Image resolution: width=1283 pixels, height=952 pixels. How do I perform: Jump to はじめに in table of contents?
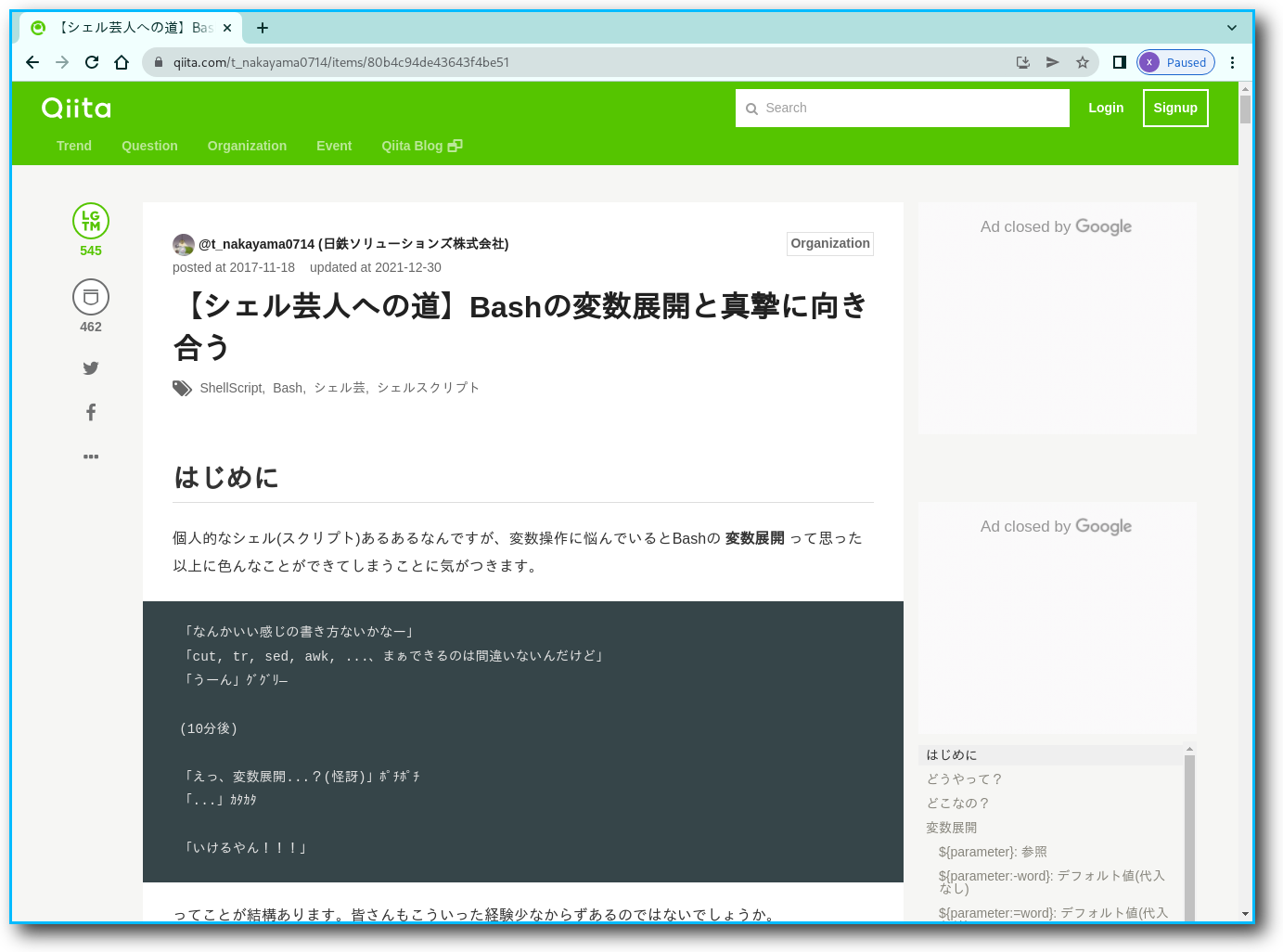click(952, 755)
